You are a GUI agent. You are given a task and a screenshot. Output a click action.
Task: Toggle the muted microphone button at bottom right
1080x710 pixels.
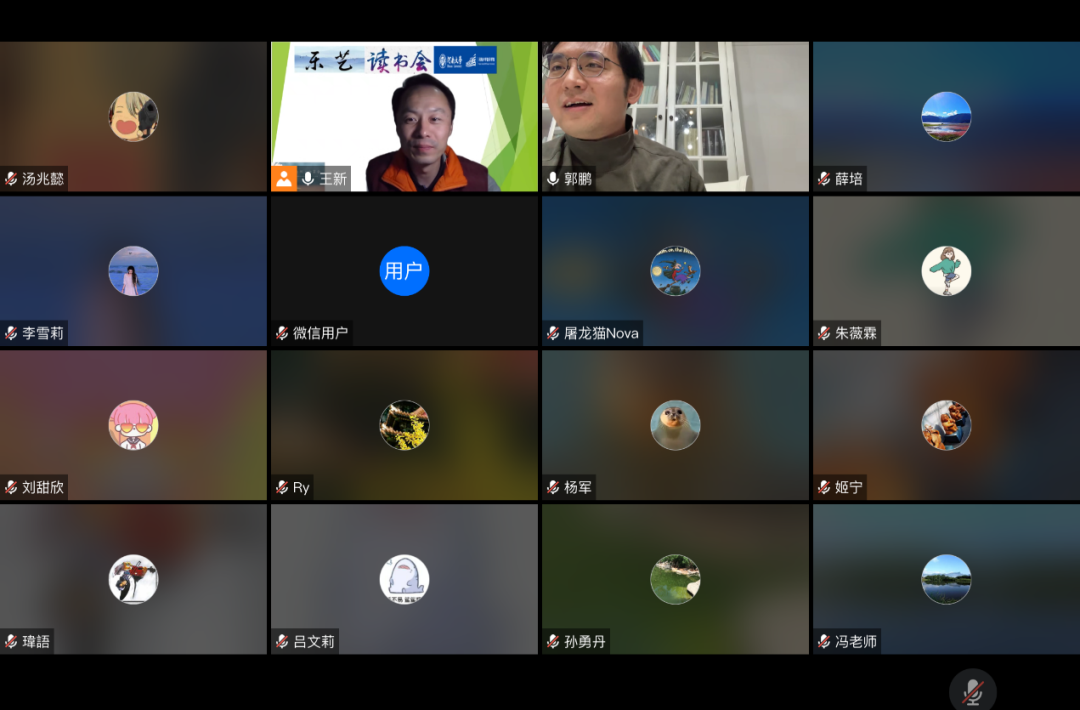point(972,691)
